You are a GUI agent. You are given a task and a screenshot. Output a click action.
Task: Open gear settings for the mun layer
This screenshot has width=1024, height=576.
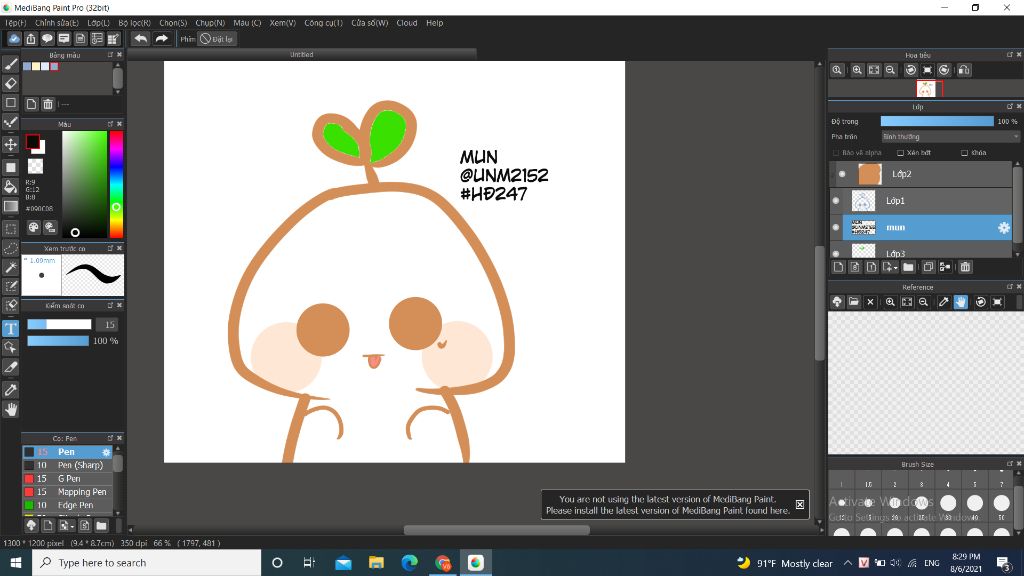1004,227
